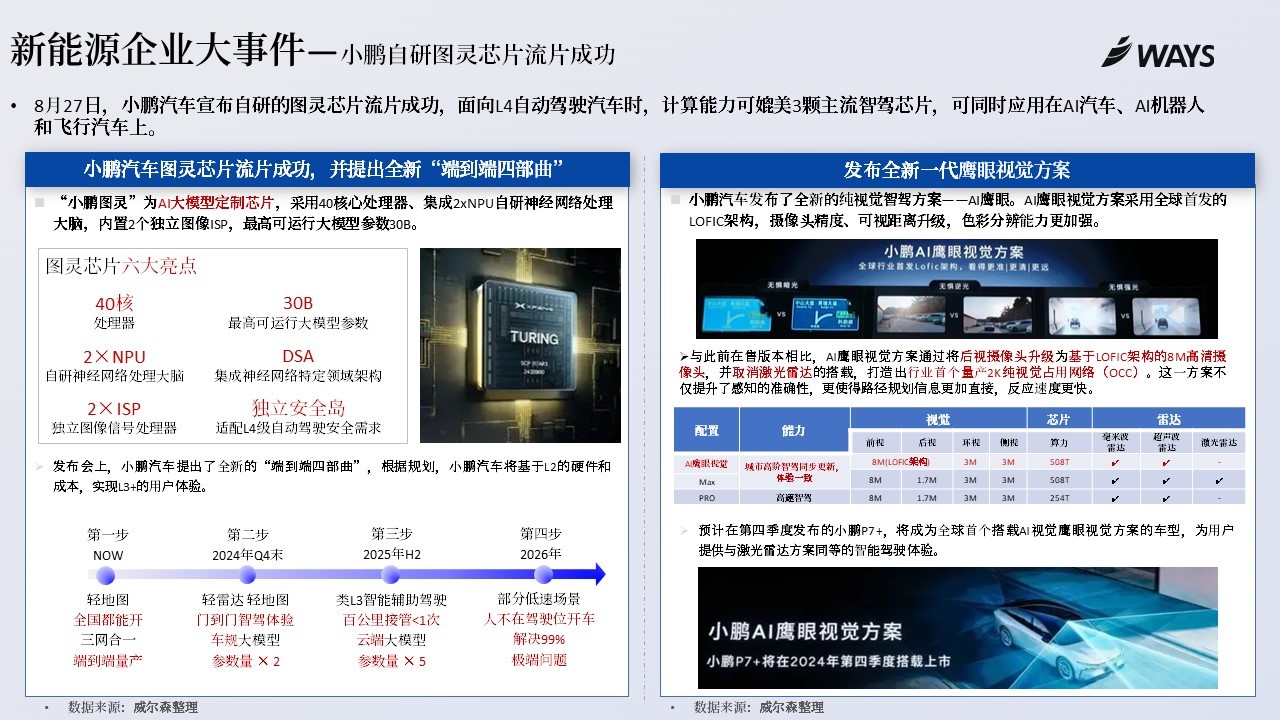Image resolution: width=1280 pixels, height=720 pixels.
Task: Select the 第三步 2025年H2 timeline dot
Action: [x=391, y=574]
